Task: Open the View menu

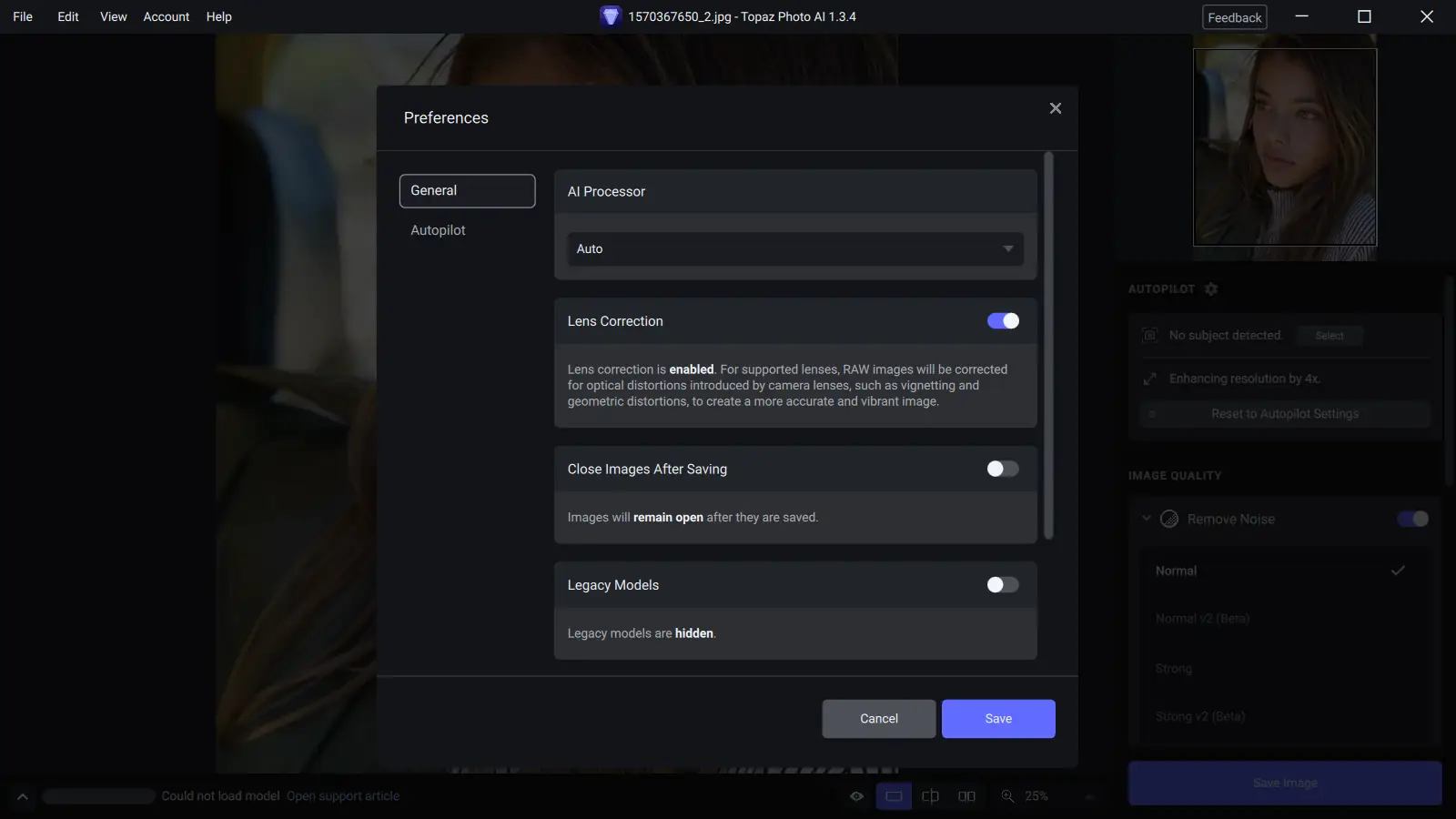Action: tap(114, 16)
